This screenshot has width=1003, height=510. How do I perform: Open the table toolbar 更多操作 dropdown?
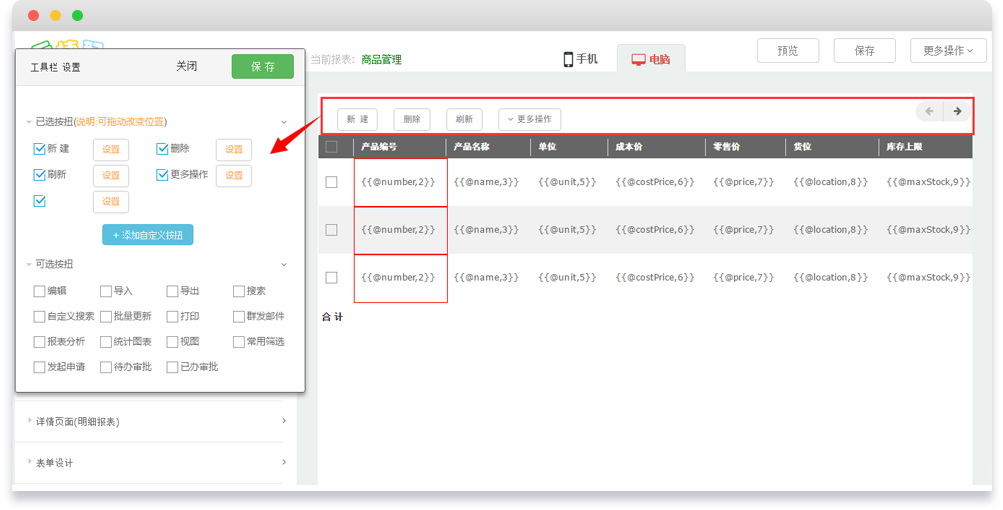(x=530, y=119)
